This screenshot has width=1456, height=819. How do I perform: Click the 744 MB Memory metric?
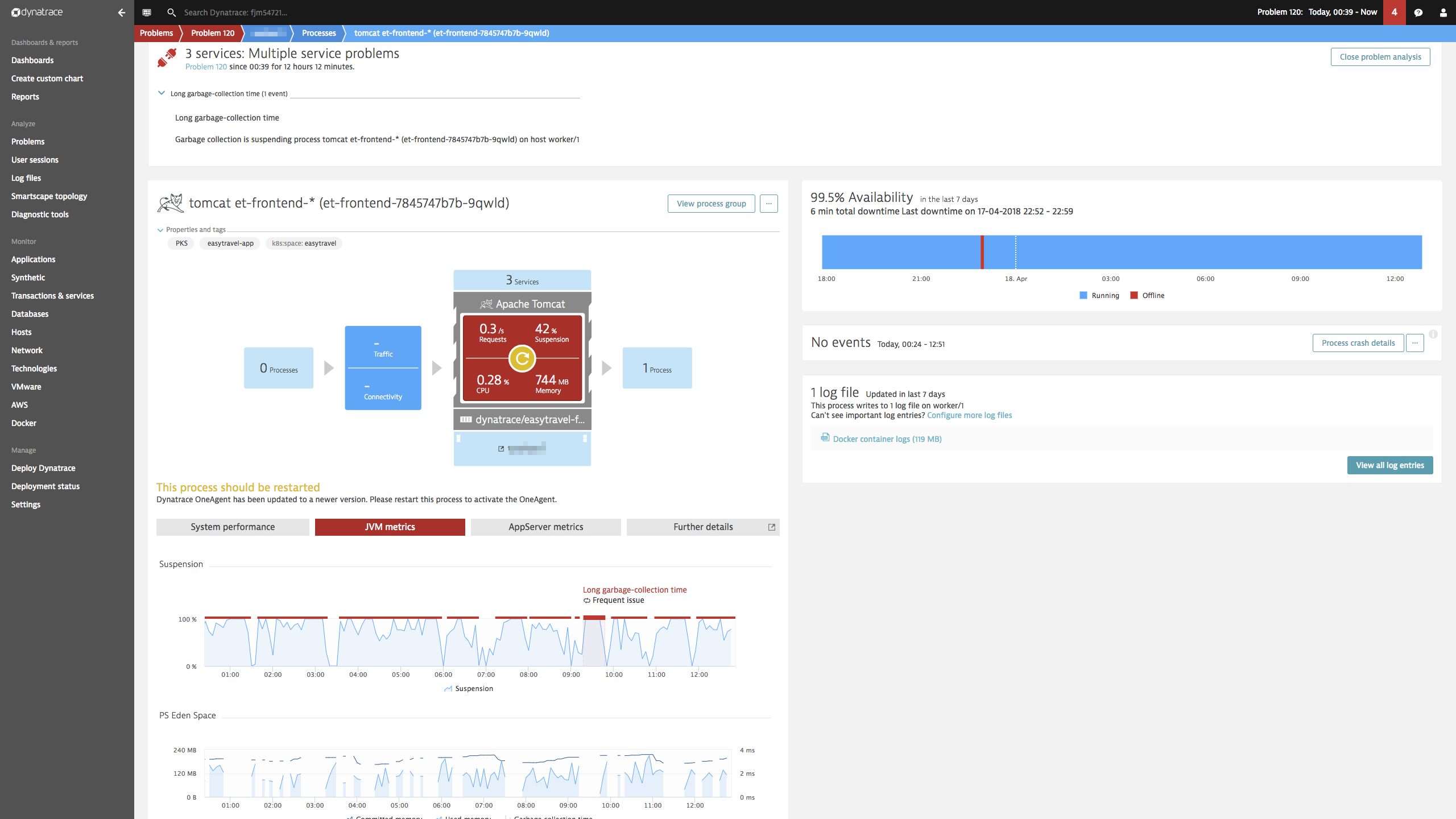[551, 384]
